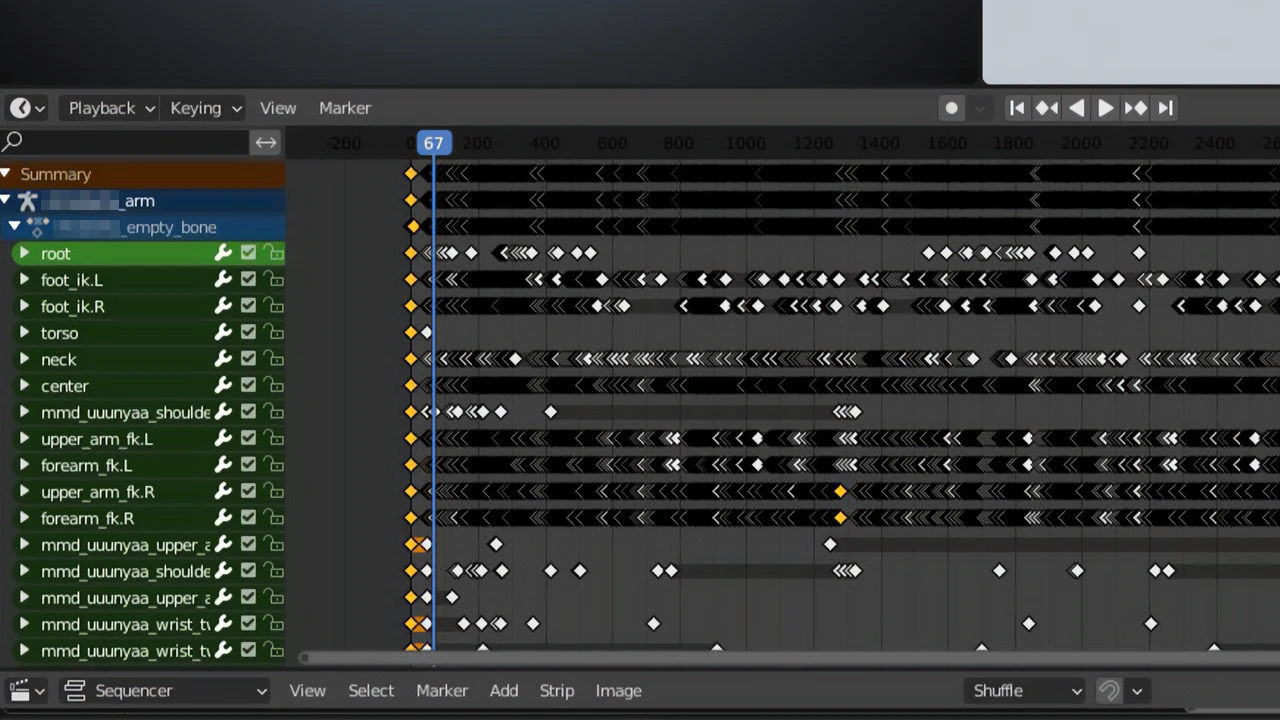Viewport: 1280px width, 720px height.
Task: Open the Marker menu in the timeline header
Action: [345, 108]
